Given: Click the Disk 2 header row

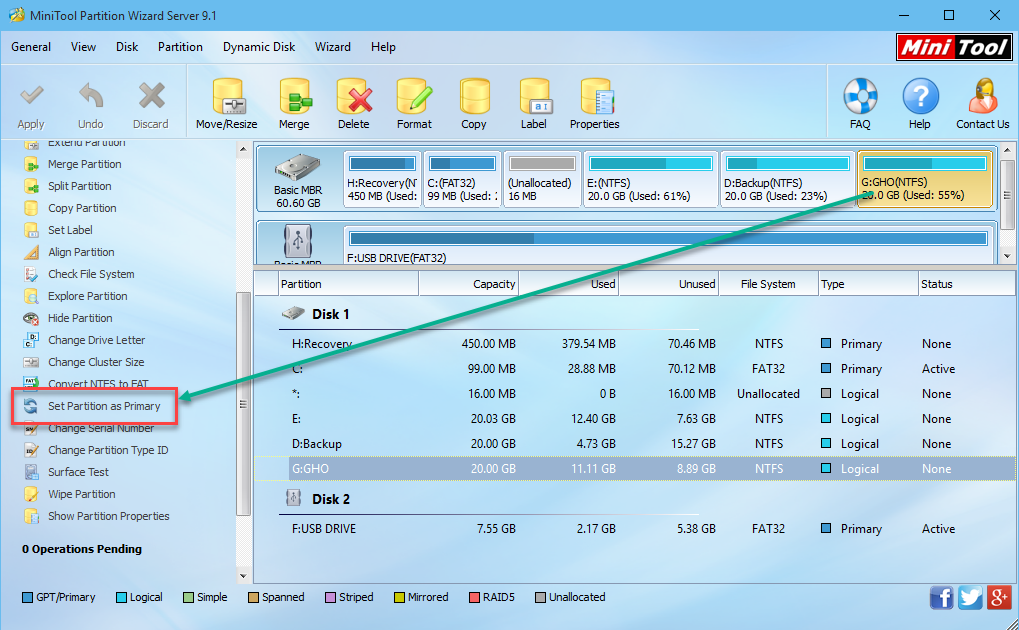Looking at the screenshot, I should pyautogui.click(x=489, y=499).
